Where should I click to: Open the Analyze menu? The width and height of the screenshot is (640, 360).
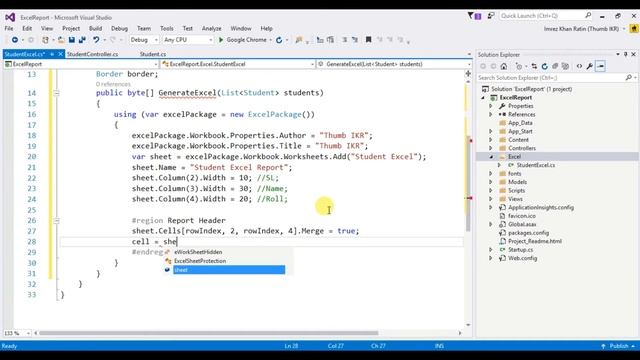[211, 29]
